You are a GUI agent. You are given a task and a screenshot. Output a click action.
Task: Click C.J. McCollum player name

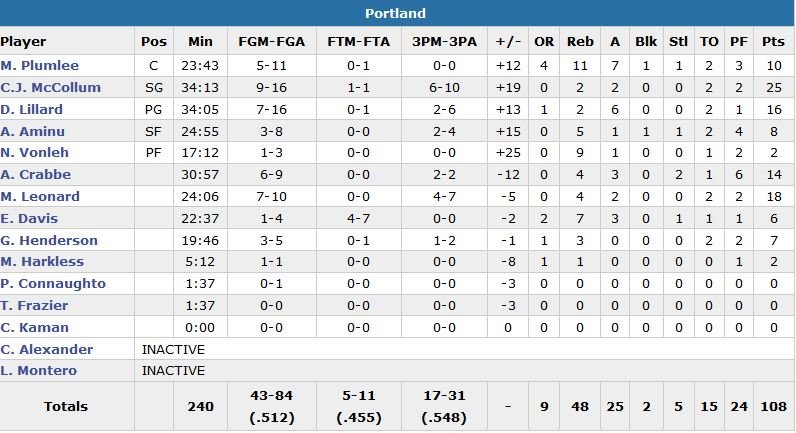tap(51, 87)
